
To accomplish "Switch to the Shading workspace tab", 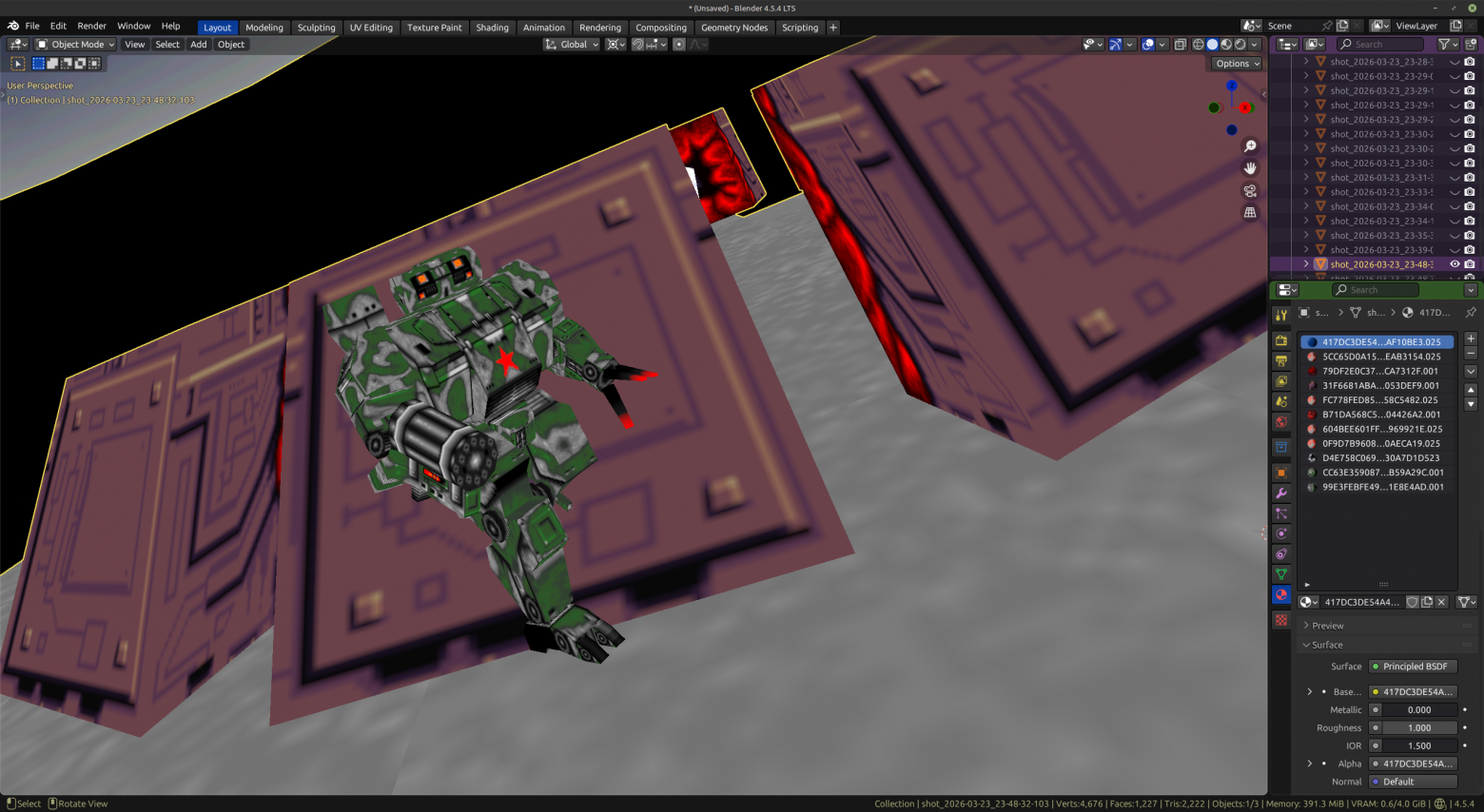I will tap(492, 28).
